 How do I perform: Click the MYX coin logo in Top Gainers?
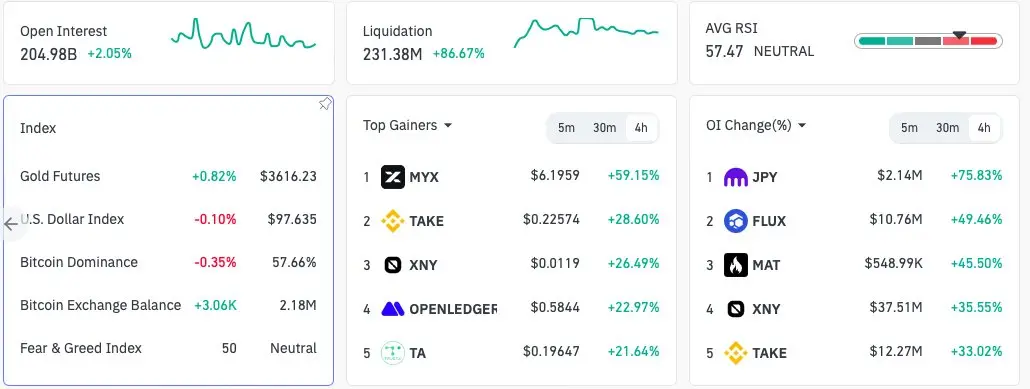[393, 177]
